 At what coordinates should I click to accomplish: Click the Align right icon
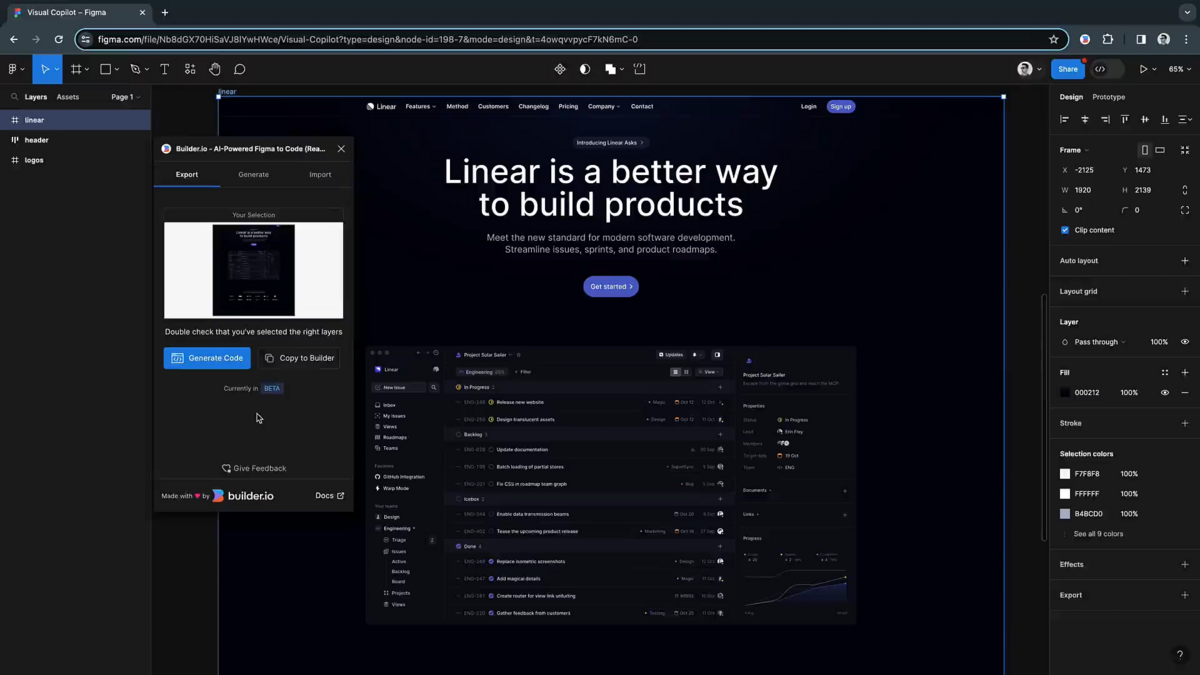1105,120
